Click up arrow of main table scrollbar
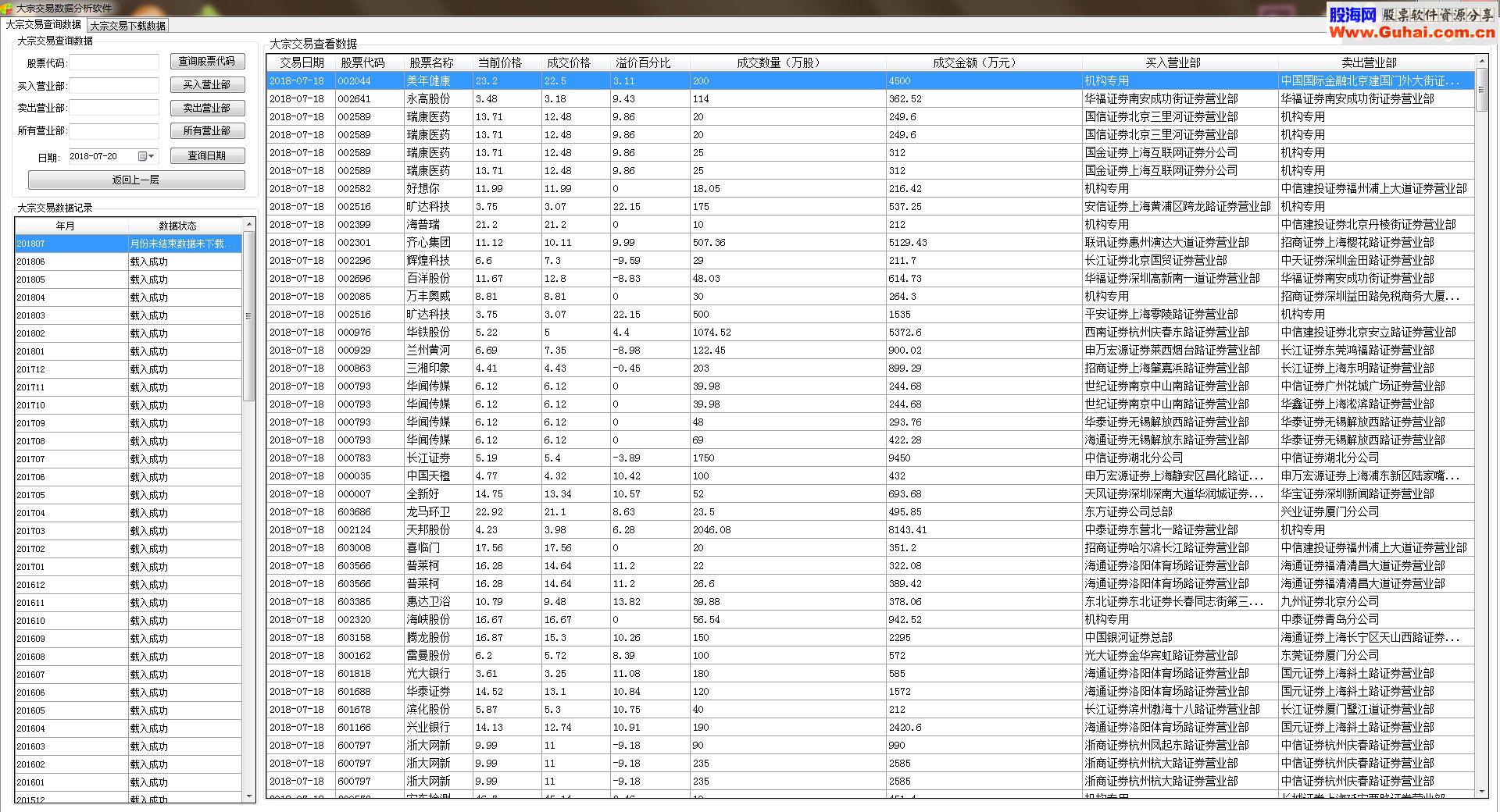This screenshot has width=1500, height=812. pyautogui.click(x=1481, y=61)
